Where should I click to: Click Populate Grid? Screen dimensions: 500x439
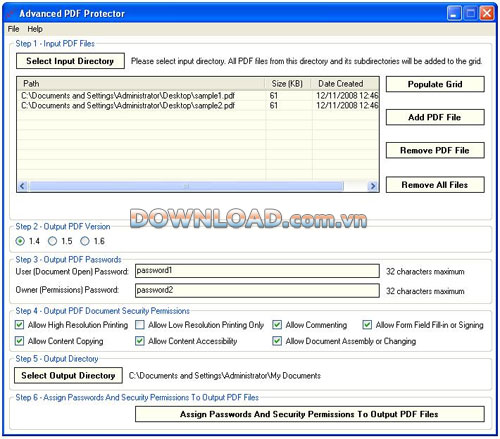pyautogui.click(x=435, y=84)
